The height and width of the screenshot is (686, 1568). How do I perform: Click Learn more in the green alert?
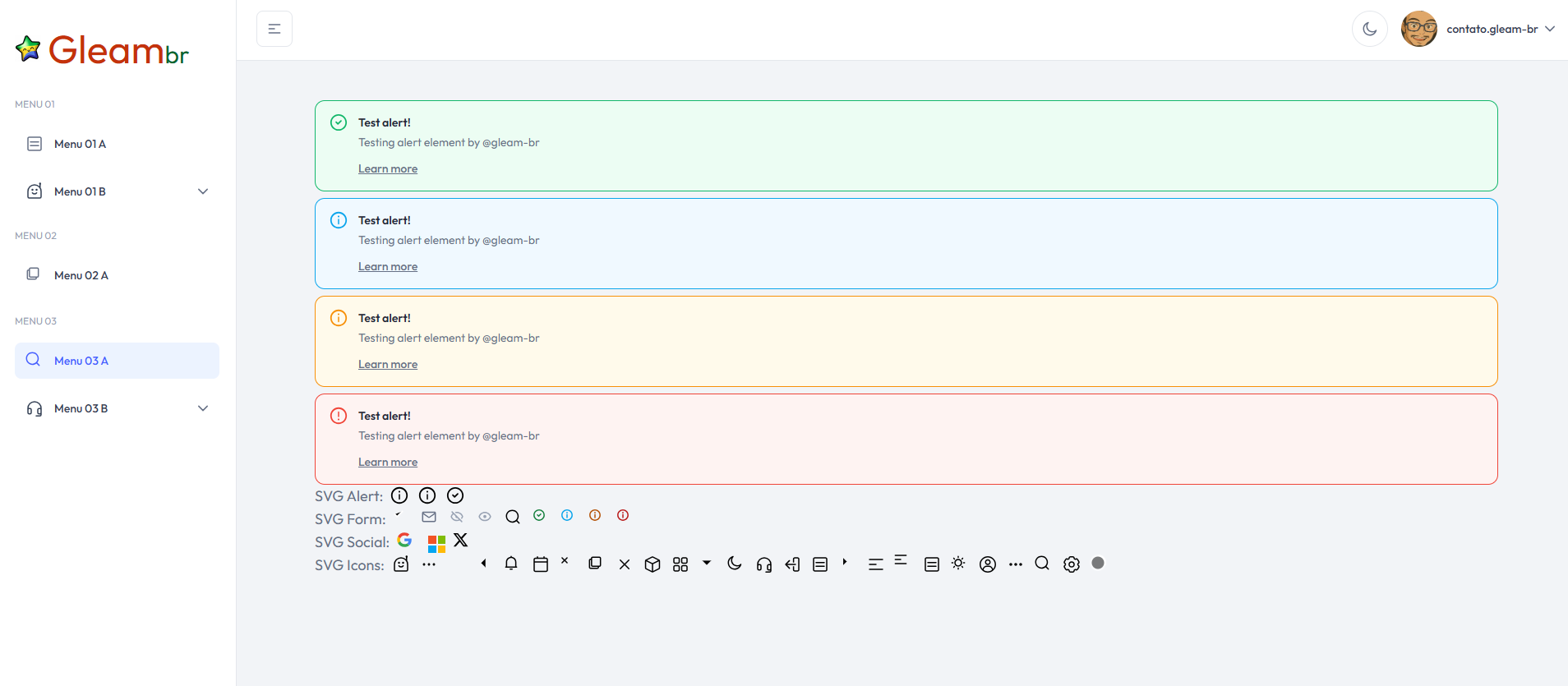[x=388, y=168]
